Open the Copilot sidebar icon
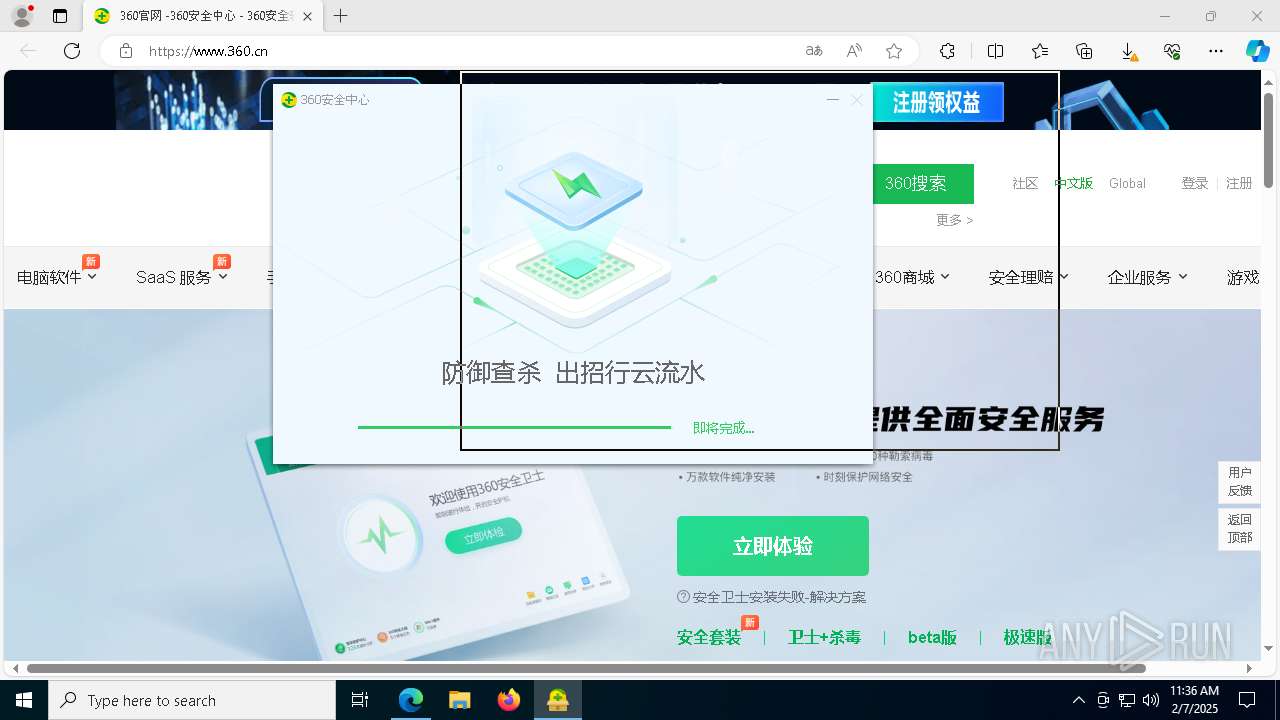Viewport: 1280px width, 720px height. pos(1257,51)
